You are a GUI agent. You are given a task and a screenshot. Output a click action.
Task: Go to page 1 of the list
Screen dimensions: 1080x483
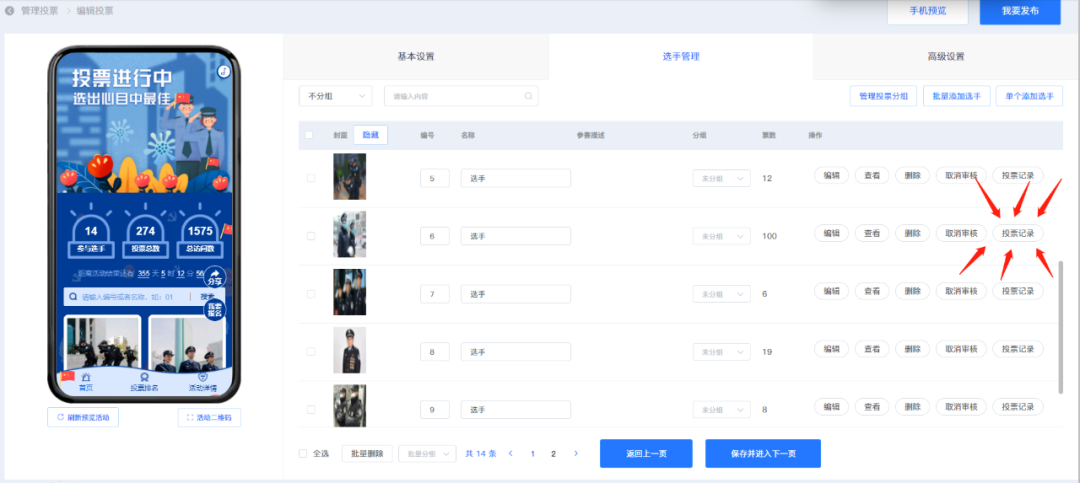pos(532,453)
